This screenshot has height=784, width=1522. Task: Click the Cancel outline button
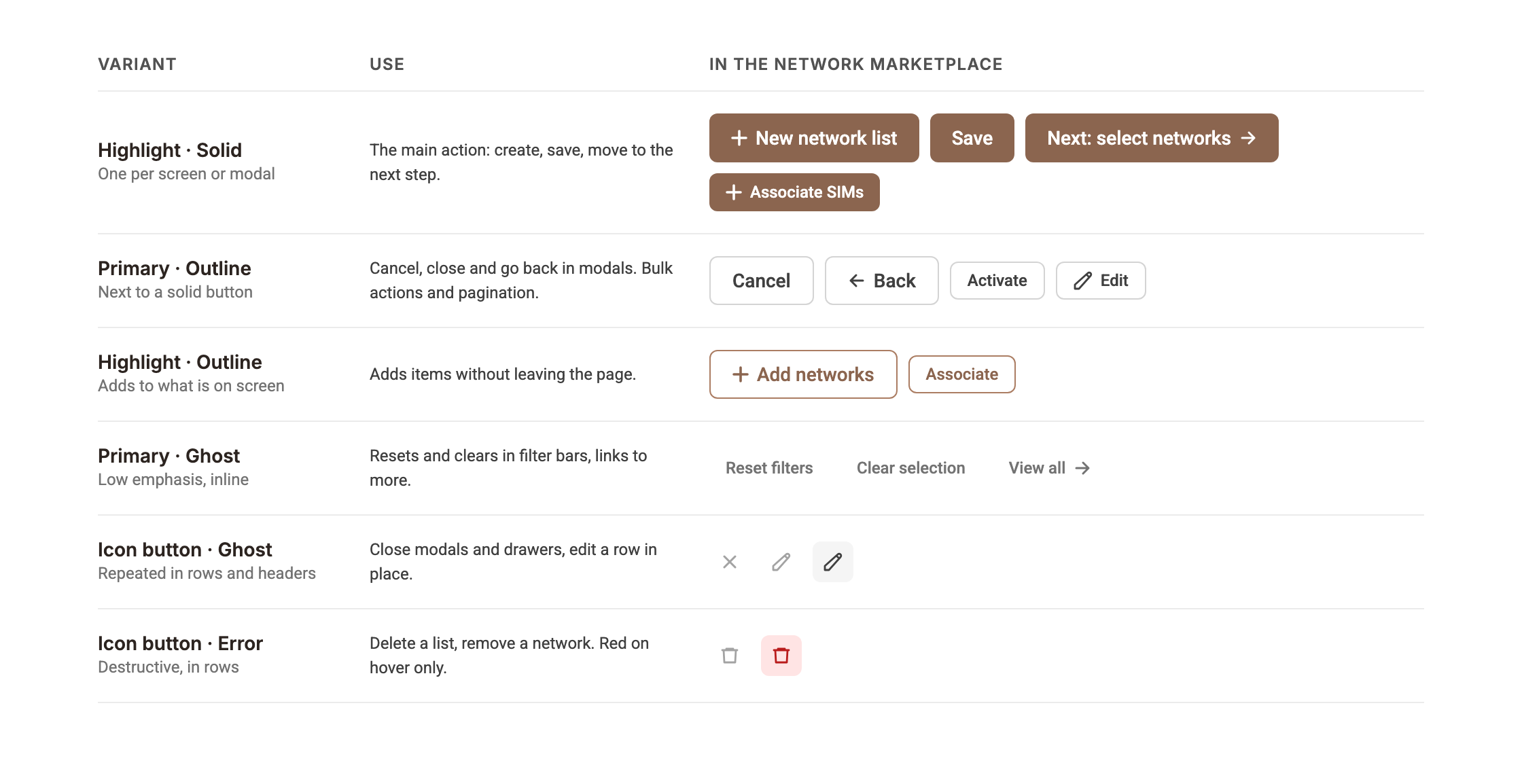coord(762,281)
